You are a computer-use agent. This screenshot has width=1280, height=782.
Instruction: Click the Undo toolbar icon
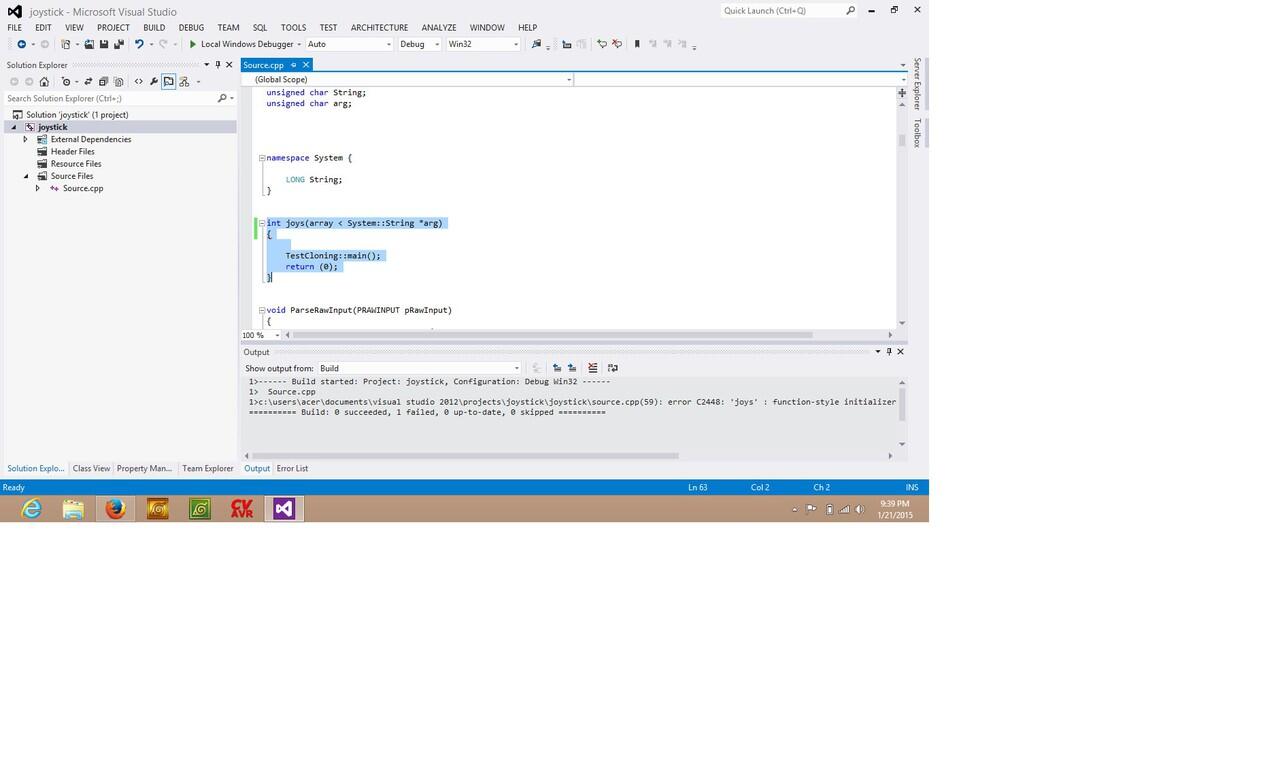(139, 44)
